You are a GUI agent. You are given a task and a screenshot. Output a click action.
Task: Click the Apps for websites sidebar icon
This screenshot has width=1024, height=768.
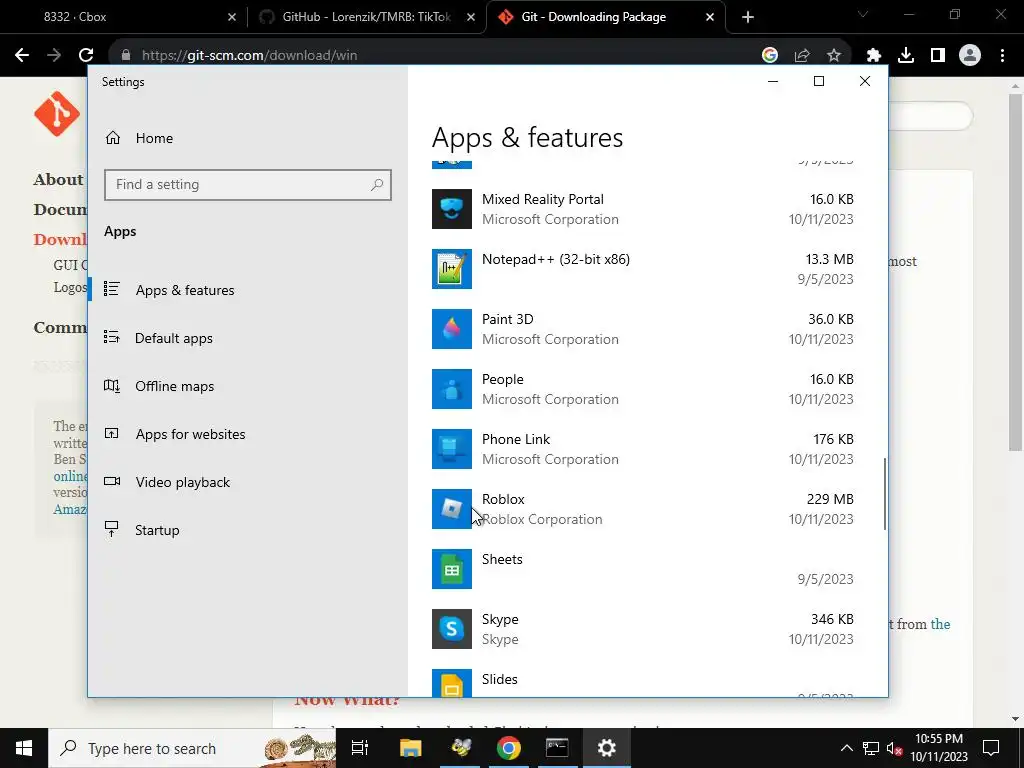(x=112, y=434)
